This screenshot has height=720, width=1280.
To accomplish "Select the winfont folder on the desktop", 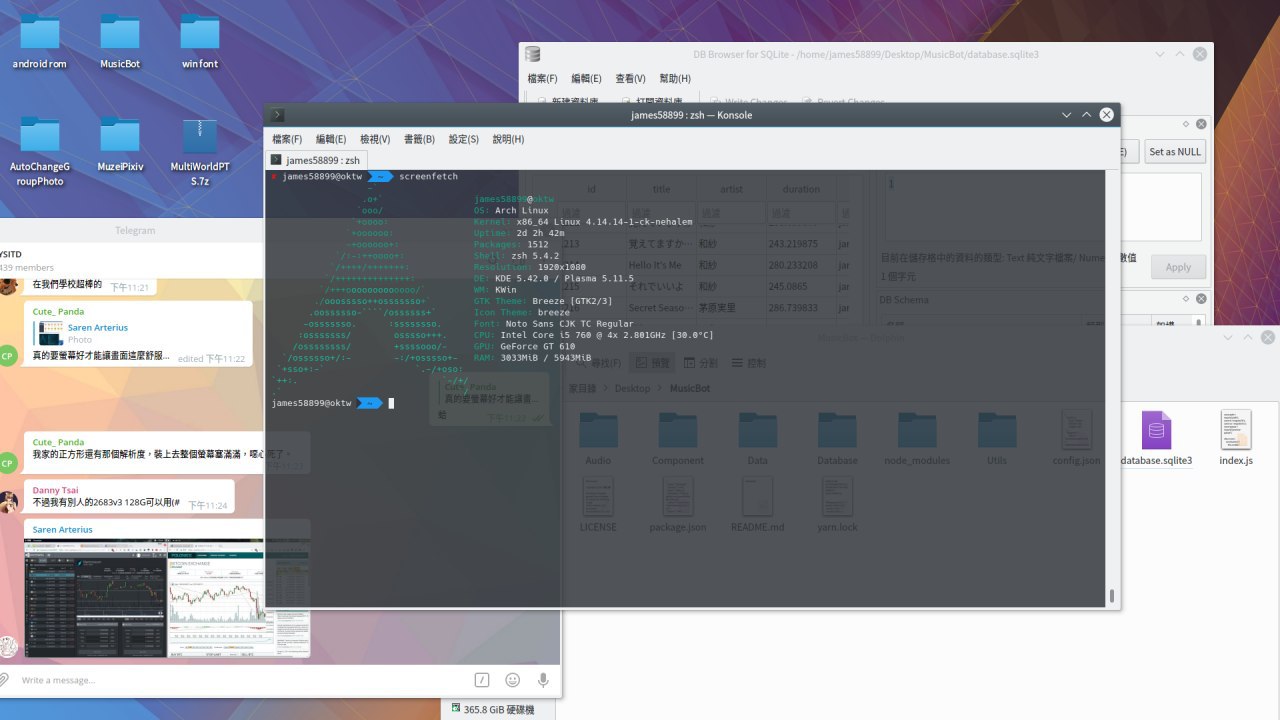I will click(x=200, y=41).
